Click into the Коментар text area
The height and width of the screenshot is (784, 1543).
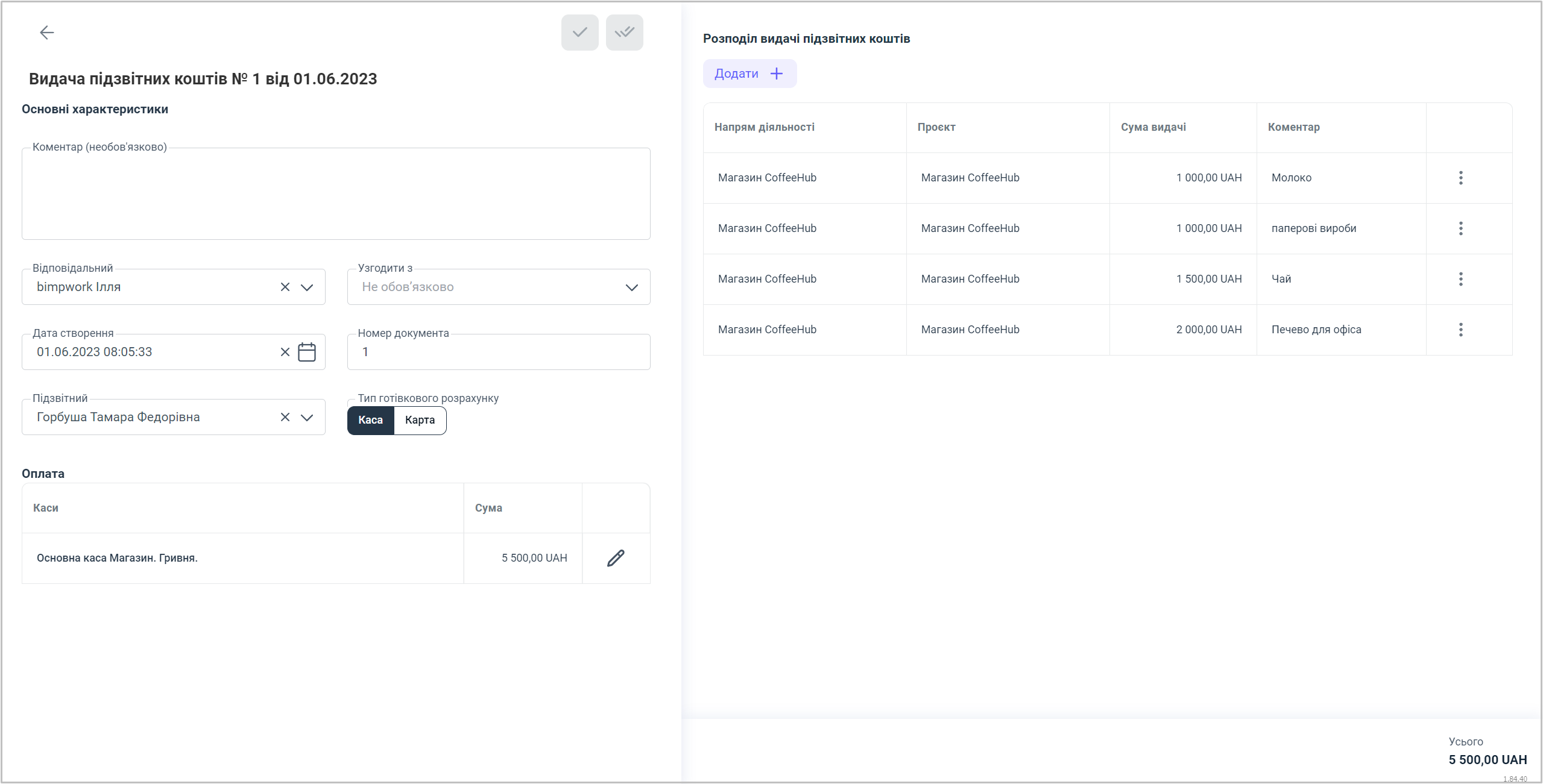335,194
